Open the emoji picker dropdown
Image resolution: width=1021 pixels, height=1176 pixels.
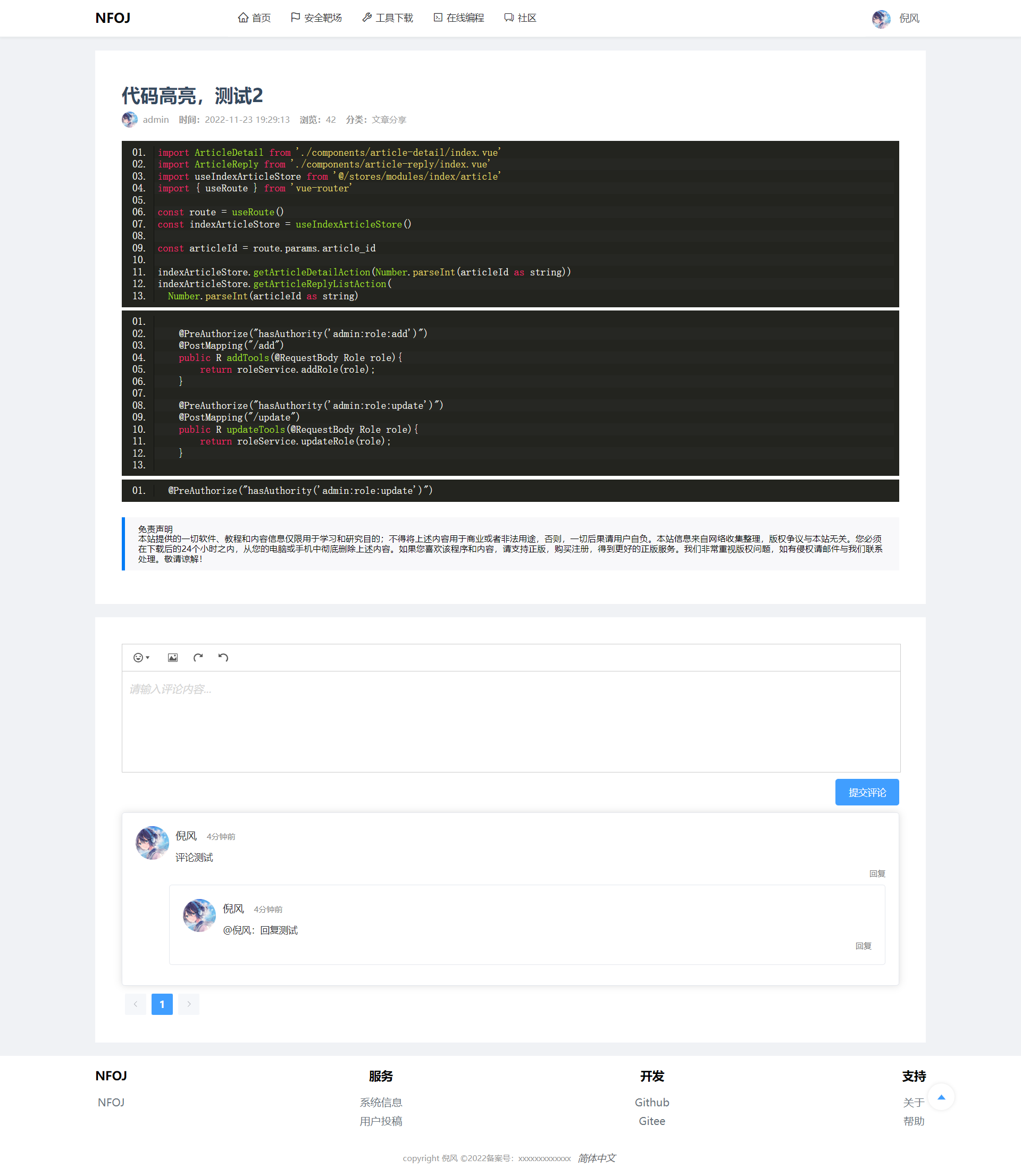[x=141, y=658]
